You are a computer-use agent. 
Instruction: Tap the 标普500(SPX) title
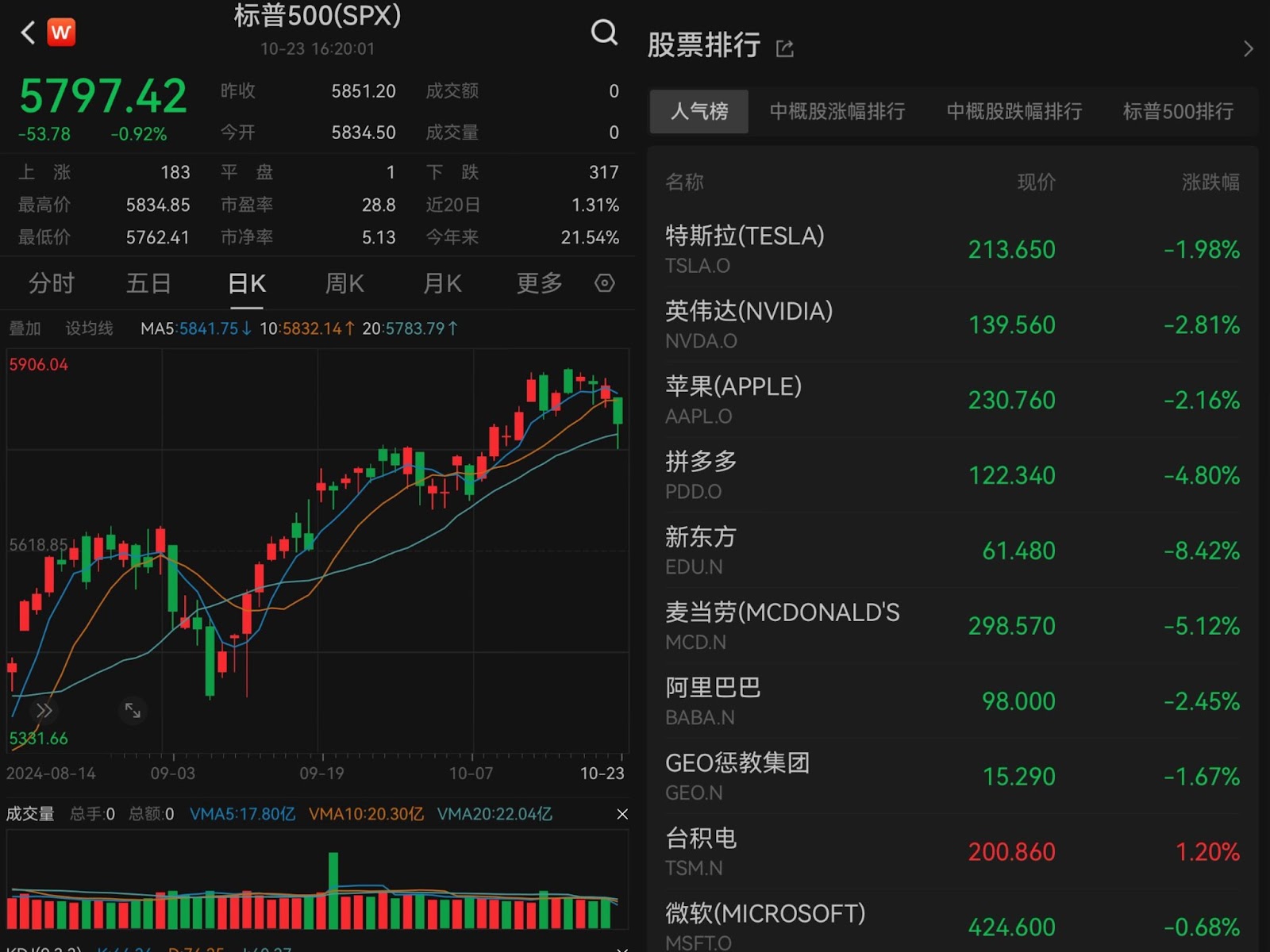click(317, 15)
